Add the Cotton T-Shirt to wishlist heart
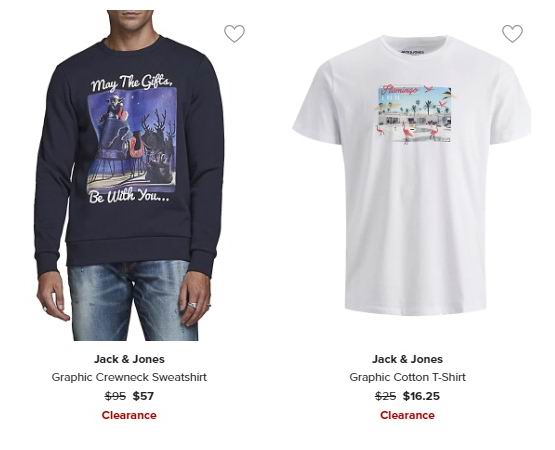The height and width of the screenshot is (450, 555). pyautogui.click(x=512, y=34)
